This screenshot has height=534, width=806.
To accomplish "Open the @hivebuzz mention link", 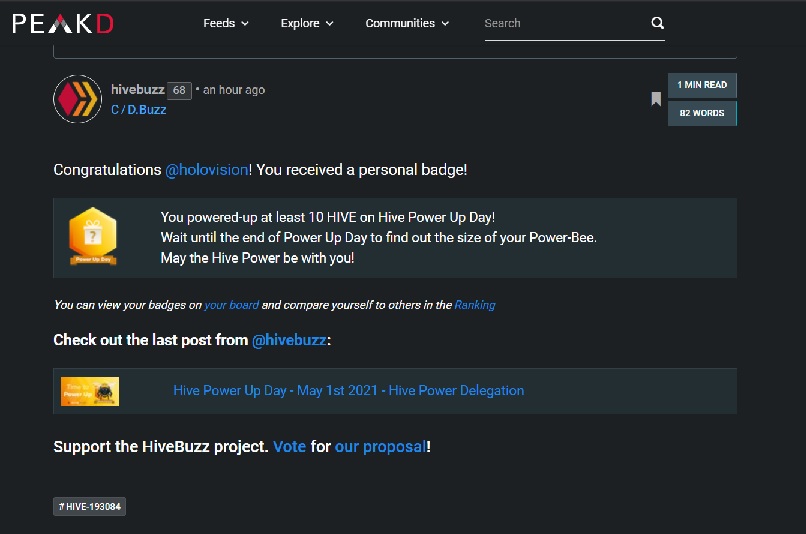I will click(x=289, y=340).
